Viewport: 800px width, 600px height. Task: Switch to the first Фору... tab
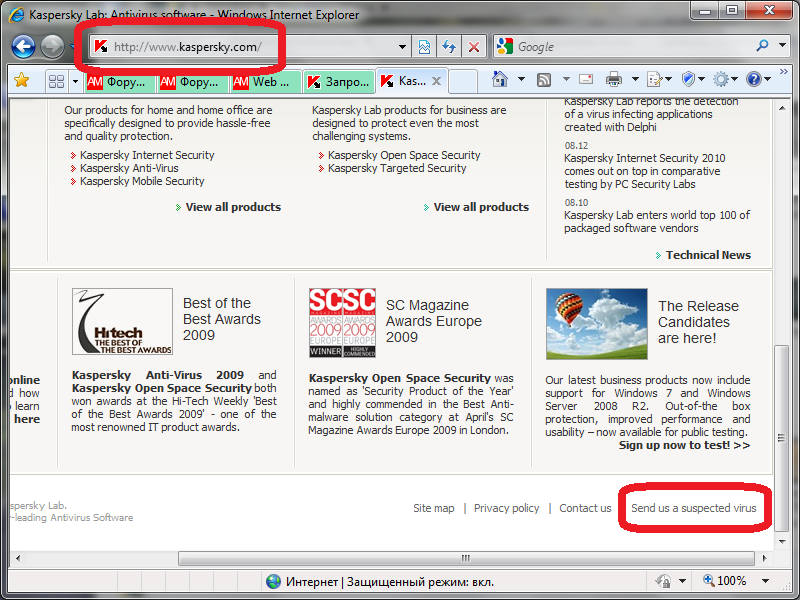(x=119, y=82)
